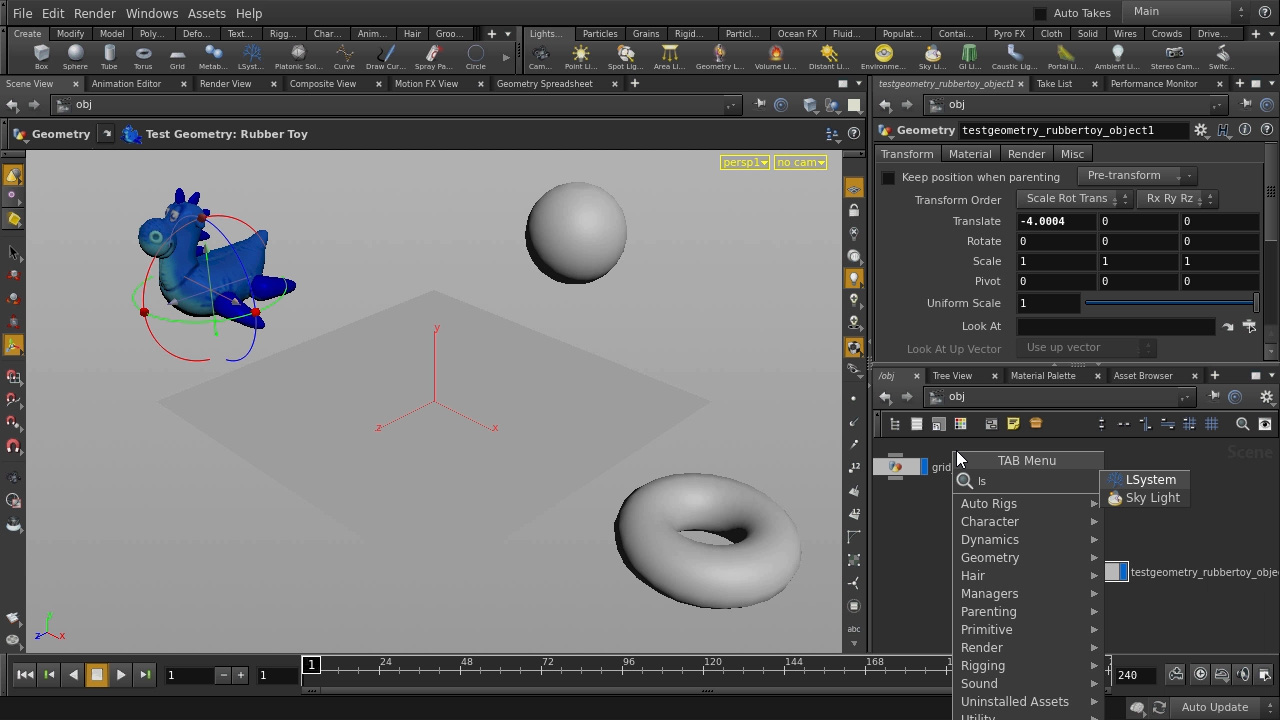The image size is (1280, 720).
Task: Open the Transform Order dropdown showing Scale Rot Trans
Action: click(x=1068, y=198)
